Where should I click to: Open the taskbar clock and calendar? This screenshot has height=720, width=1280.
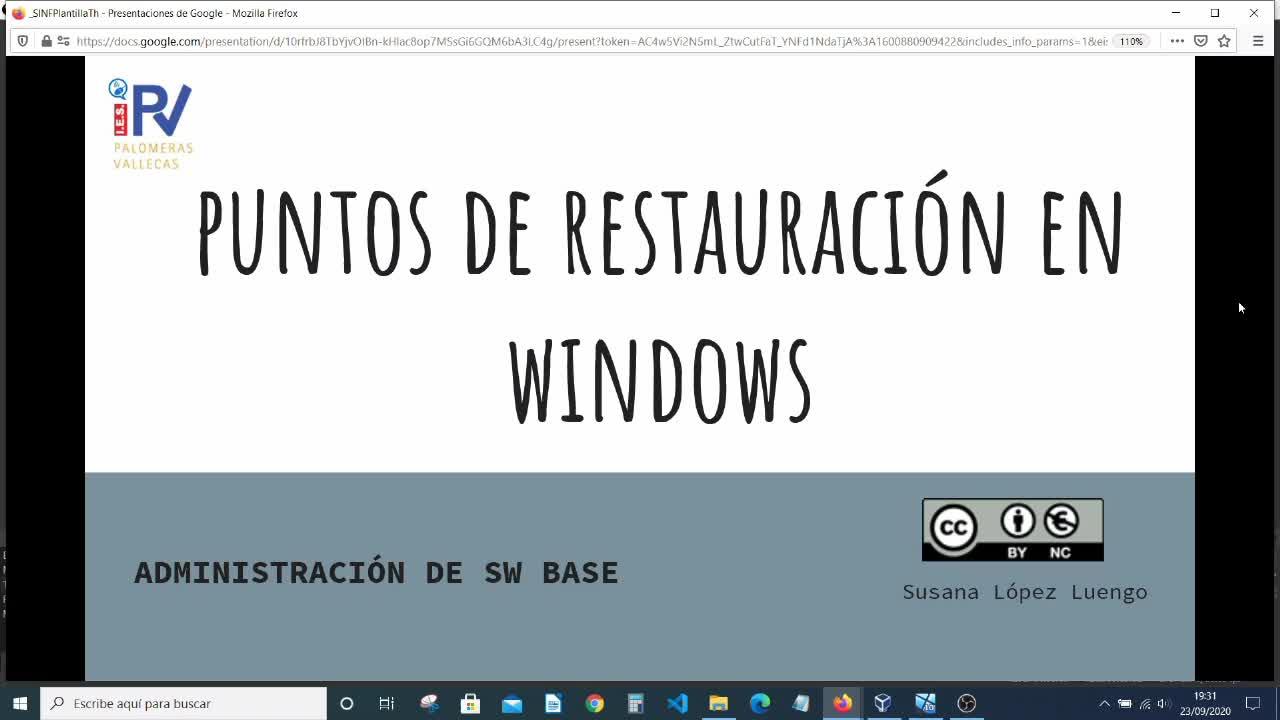1205,703
